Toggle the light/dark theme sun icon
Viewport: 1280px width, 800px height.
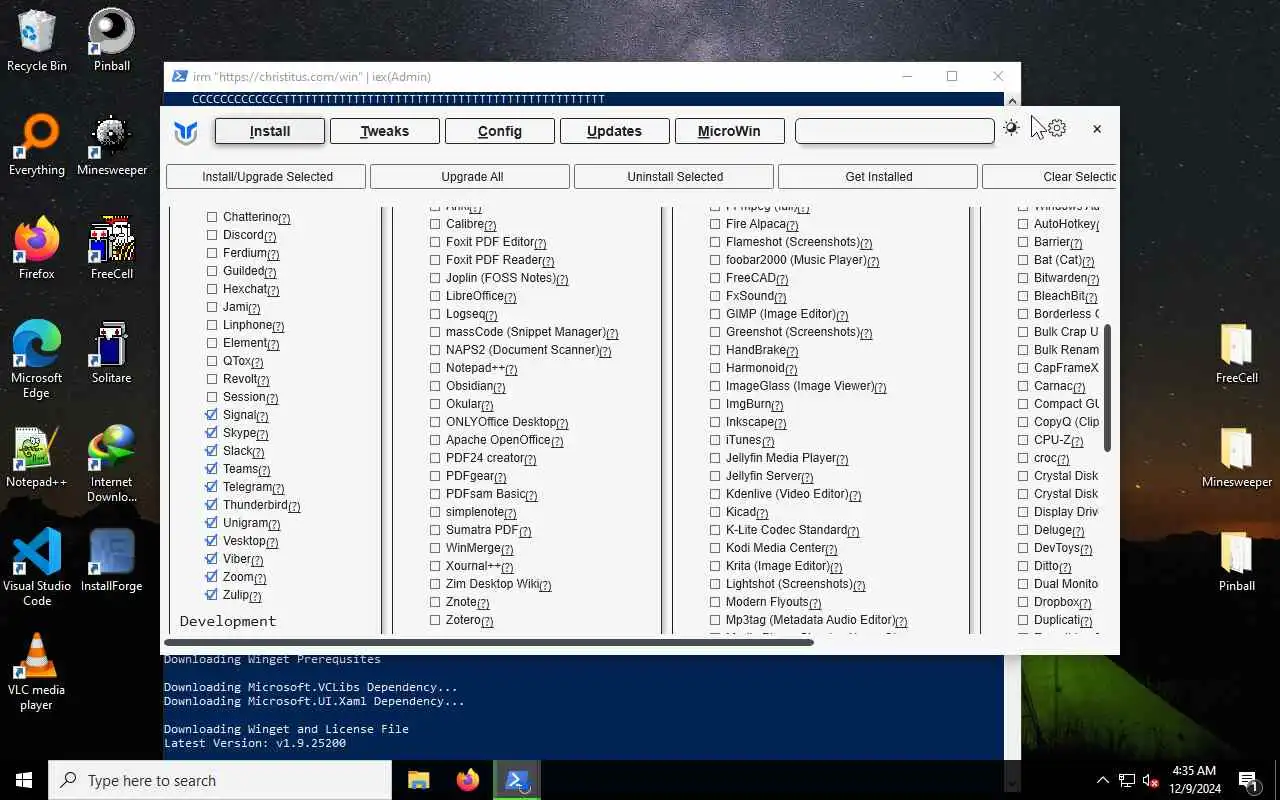pyautogui.click(x=1011, y=128)
